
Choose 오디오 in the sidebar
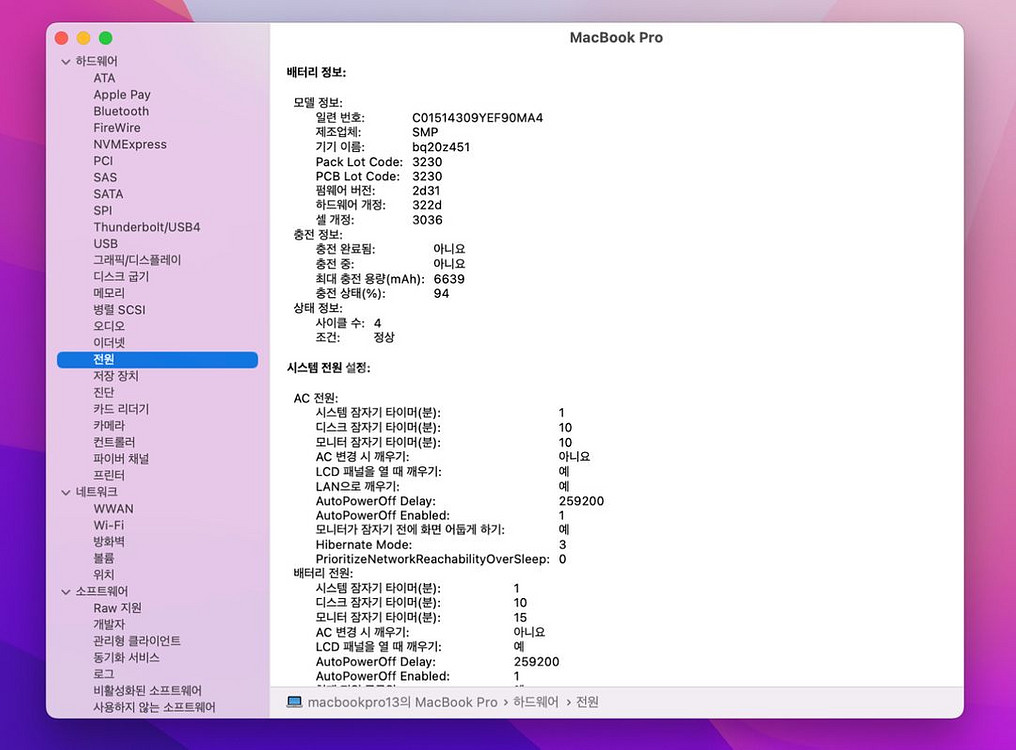(x=109, y=326)
